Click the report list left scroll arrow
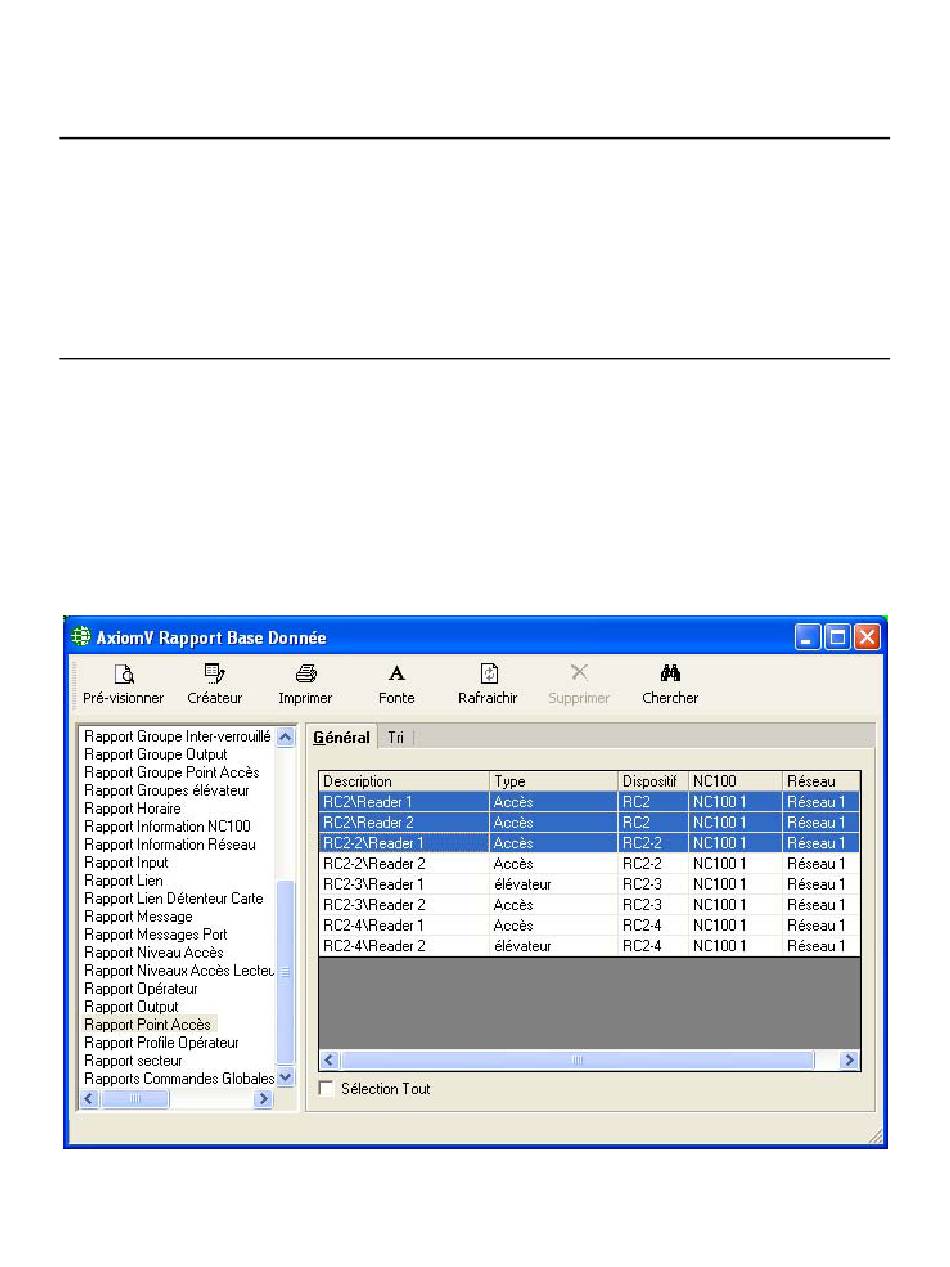This screenshot has height=1267, width=950. pyautogui.click(x=88, y=1099)
